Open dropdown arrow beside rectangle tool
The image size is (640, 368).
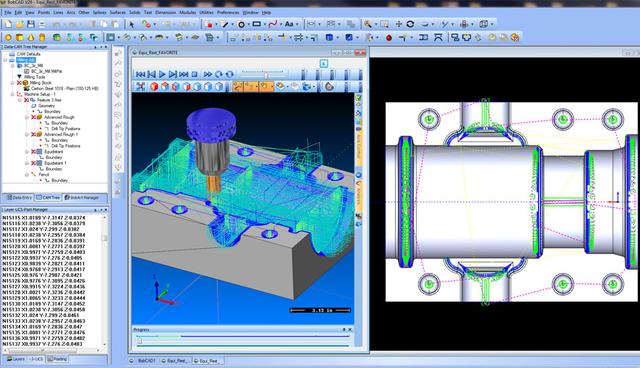click(264, 24)
